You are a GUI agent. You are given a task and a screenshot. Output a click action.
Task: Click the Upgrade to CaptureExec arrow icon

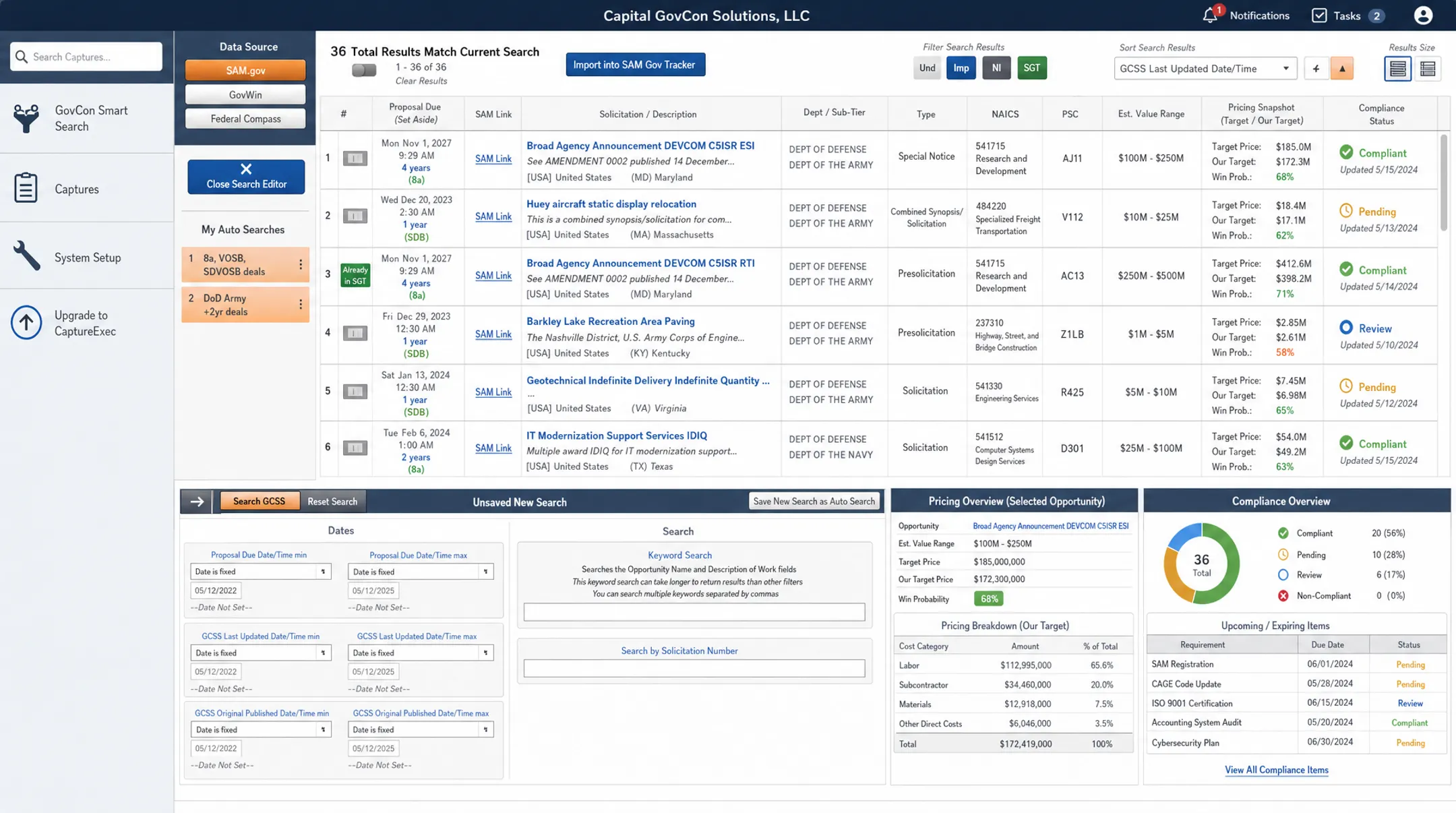[x=26, y=322]
